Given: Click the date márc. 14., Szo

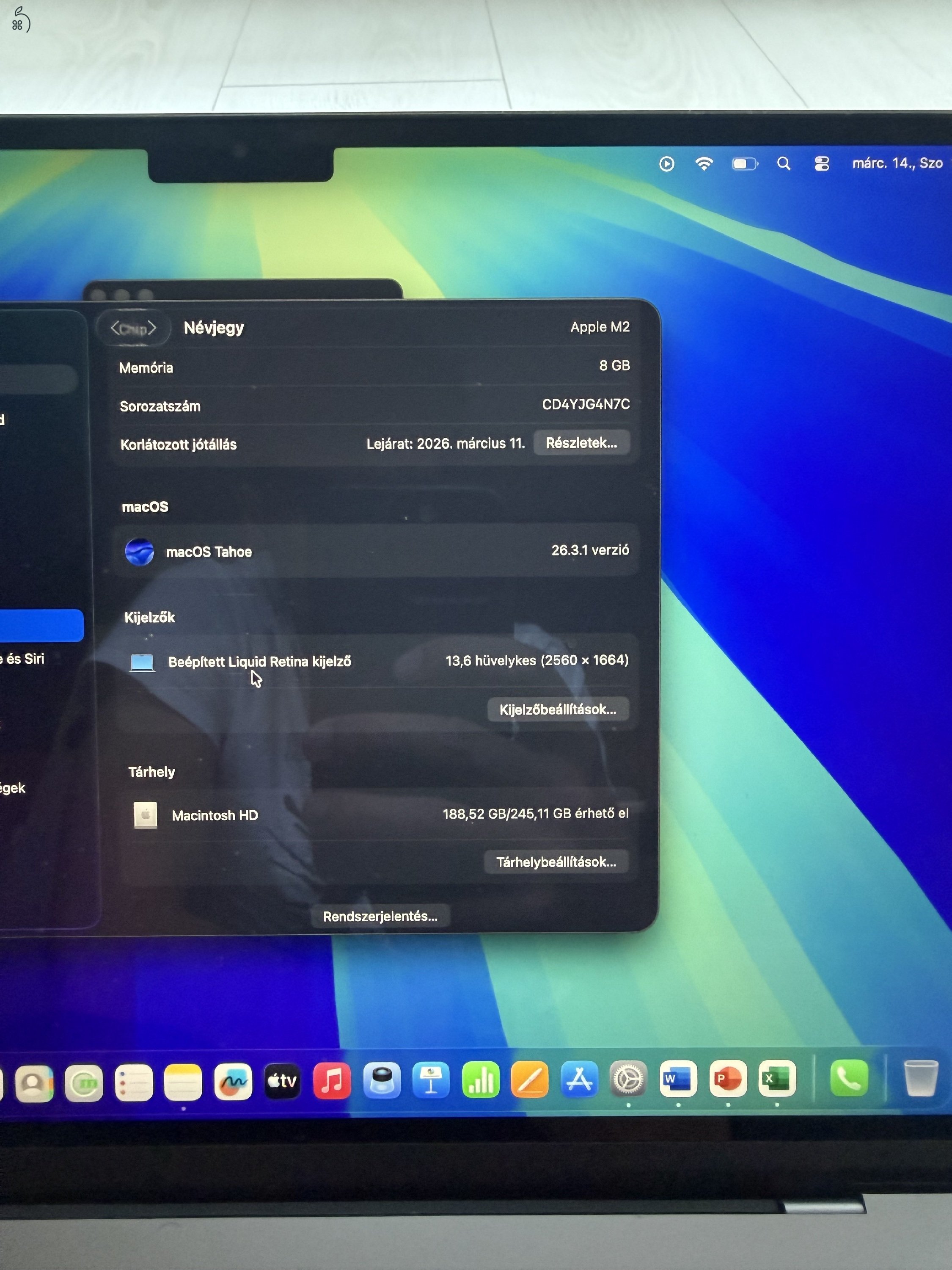Looking at the screenshot, I should (897, 164).
